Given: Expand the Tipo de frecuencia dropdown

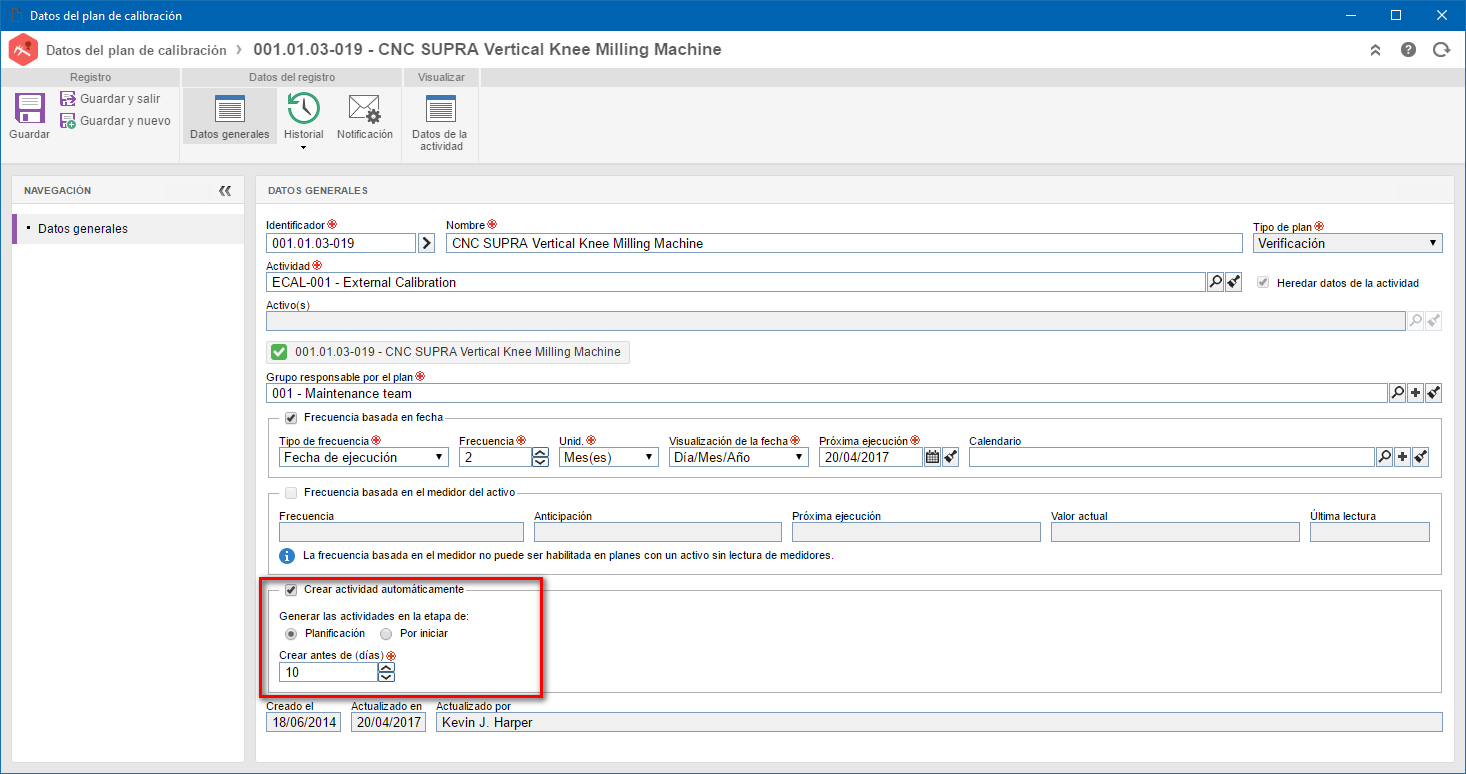Looking at the screenshot, I should (364, 457).
